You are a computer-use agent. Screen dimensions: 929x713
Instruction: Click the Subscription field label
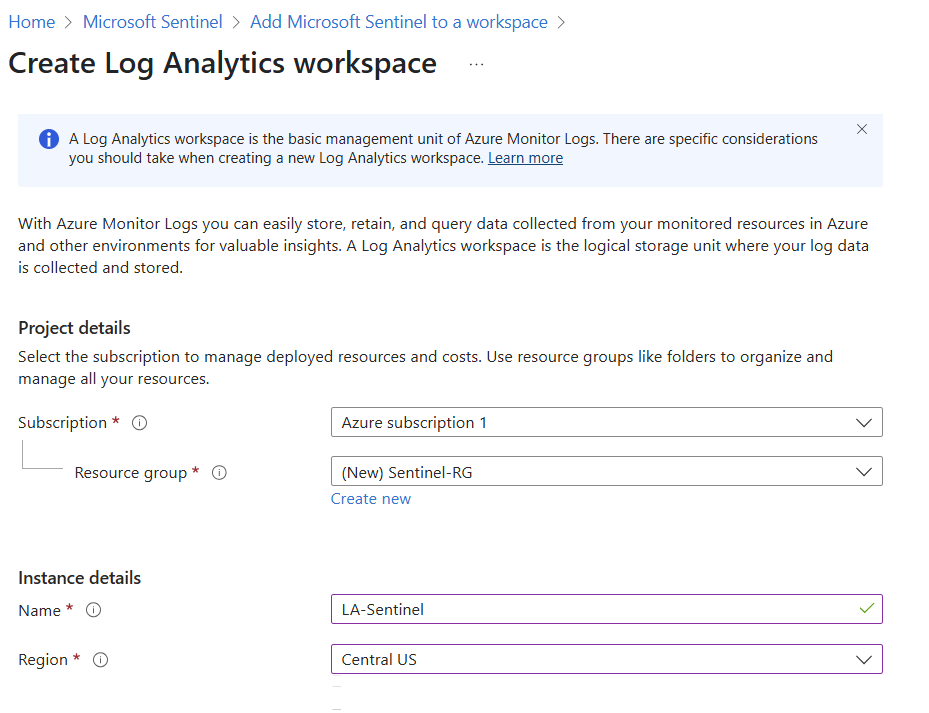coord(62,423)
